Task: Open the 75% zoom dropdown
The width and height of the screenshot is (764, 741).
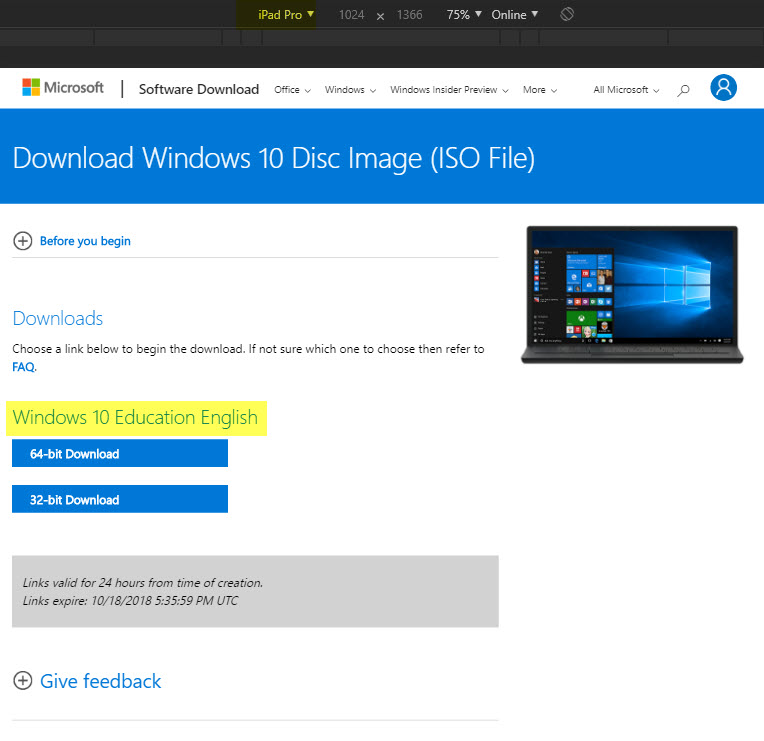Action: (464, 15)
